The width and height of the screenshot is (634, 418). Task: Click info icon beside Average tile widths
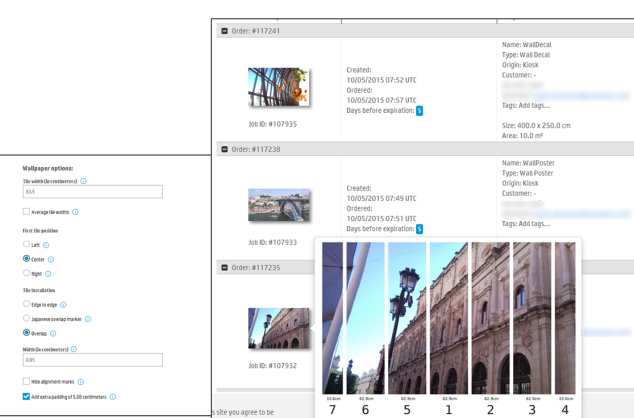[x=75, y=212]
